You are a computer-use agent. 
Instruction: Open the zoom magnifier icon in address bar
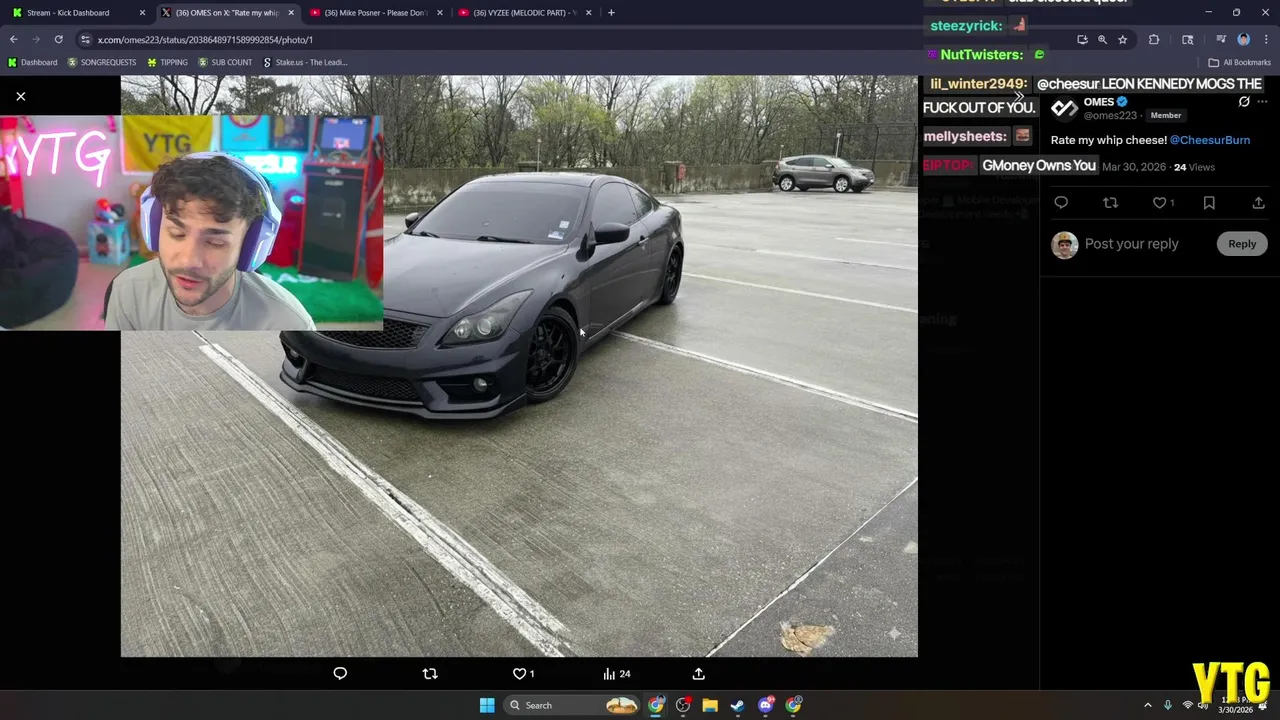(x=1102, y=39)
